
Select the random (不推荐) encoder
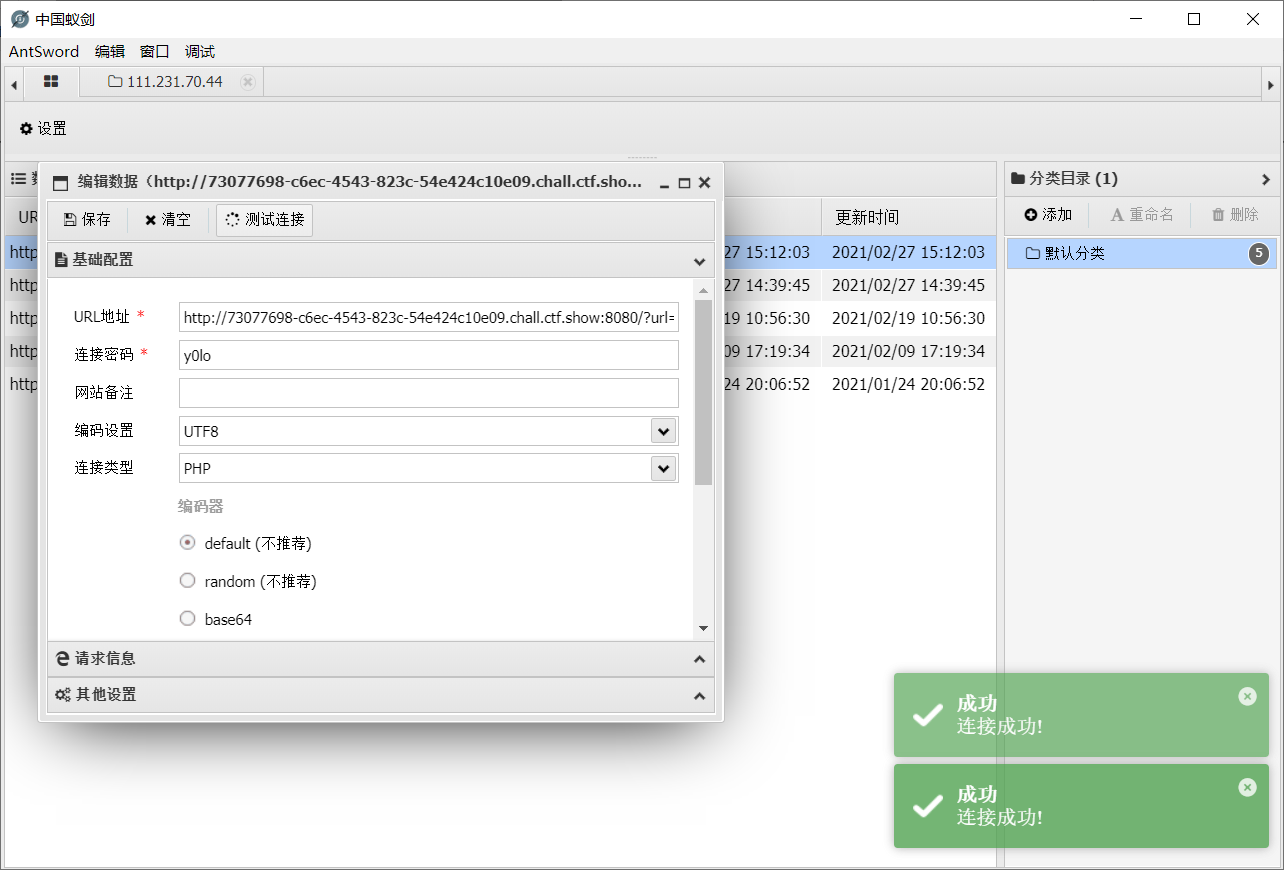coord(187,581)
